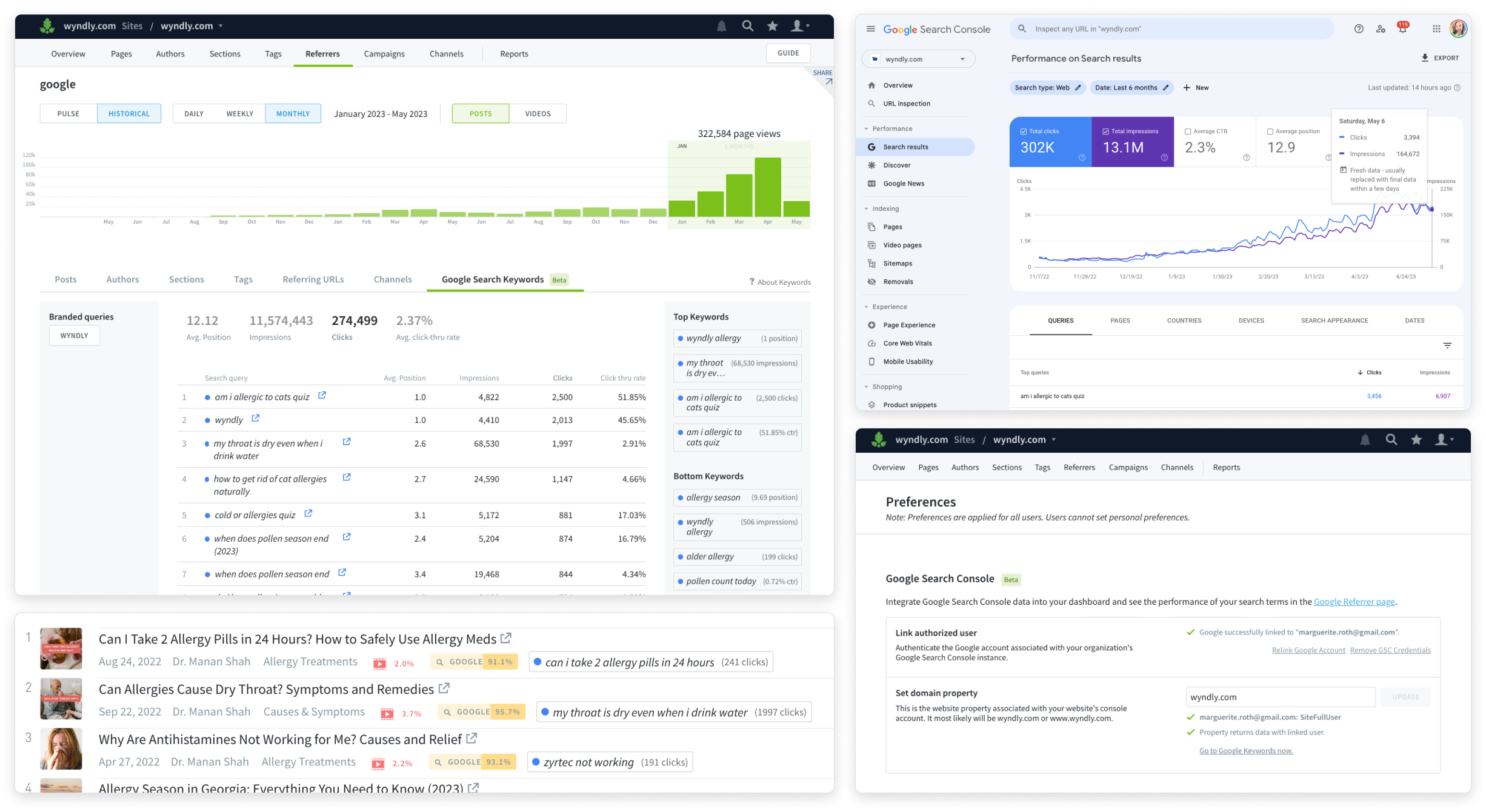Image resolution: width=1486 pixels, height=812 pixels.
Task: Open Reports tab in Preferences window
Action: [x=1226, y=467]
